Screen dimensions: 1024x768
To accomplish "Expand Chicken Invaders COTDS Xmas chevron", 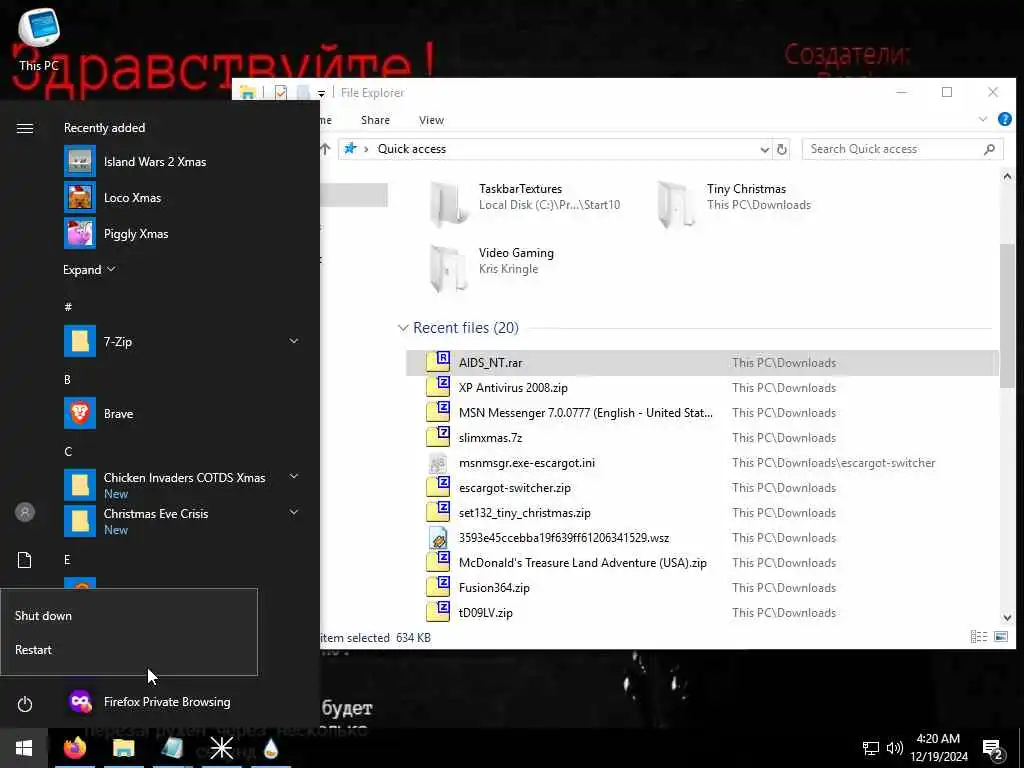I will pos(294,477).
